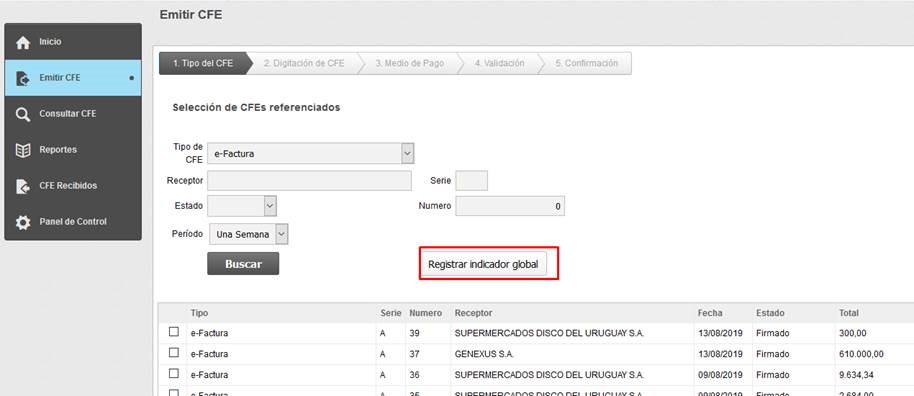Image resolution: width=914 pixels, height=396 pixels.
Task: Select step 5. Confirmación
Action: 586,64
